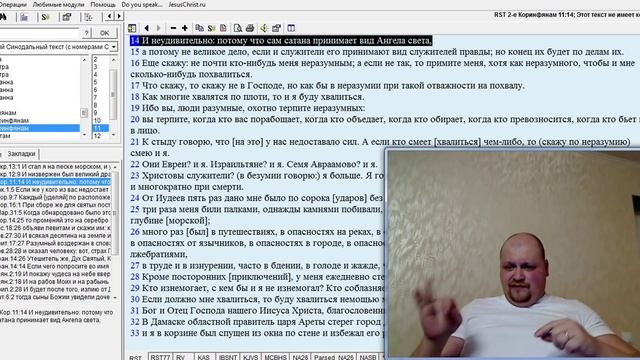The height and width of the screenshot is (360, 640).
Task: Switch to the NASB module tab
Action: (368, 357)
